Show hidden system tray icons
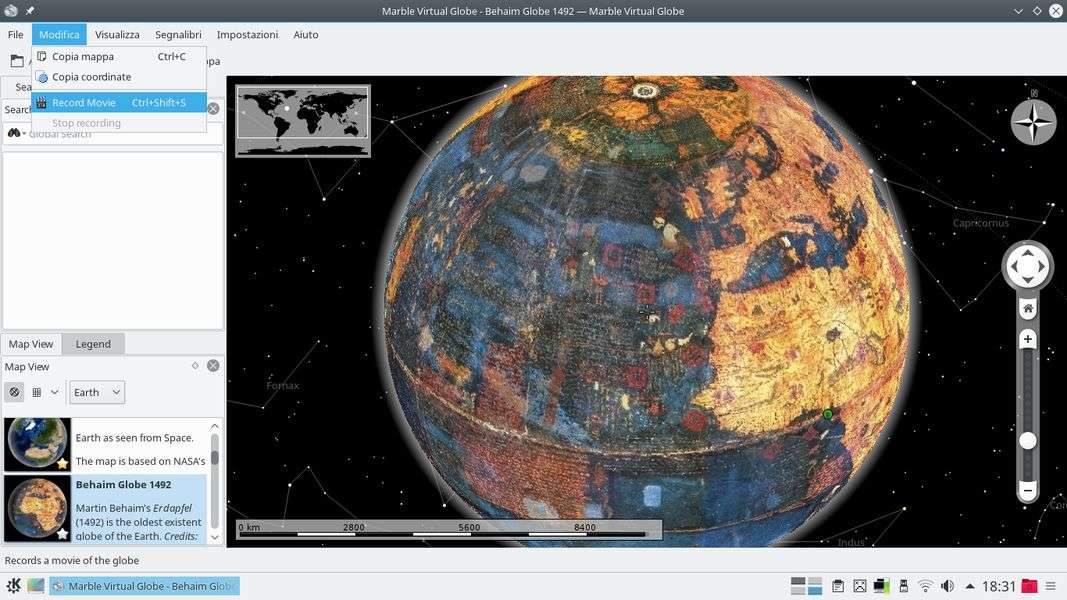 coord(969,586)
